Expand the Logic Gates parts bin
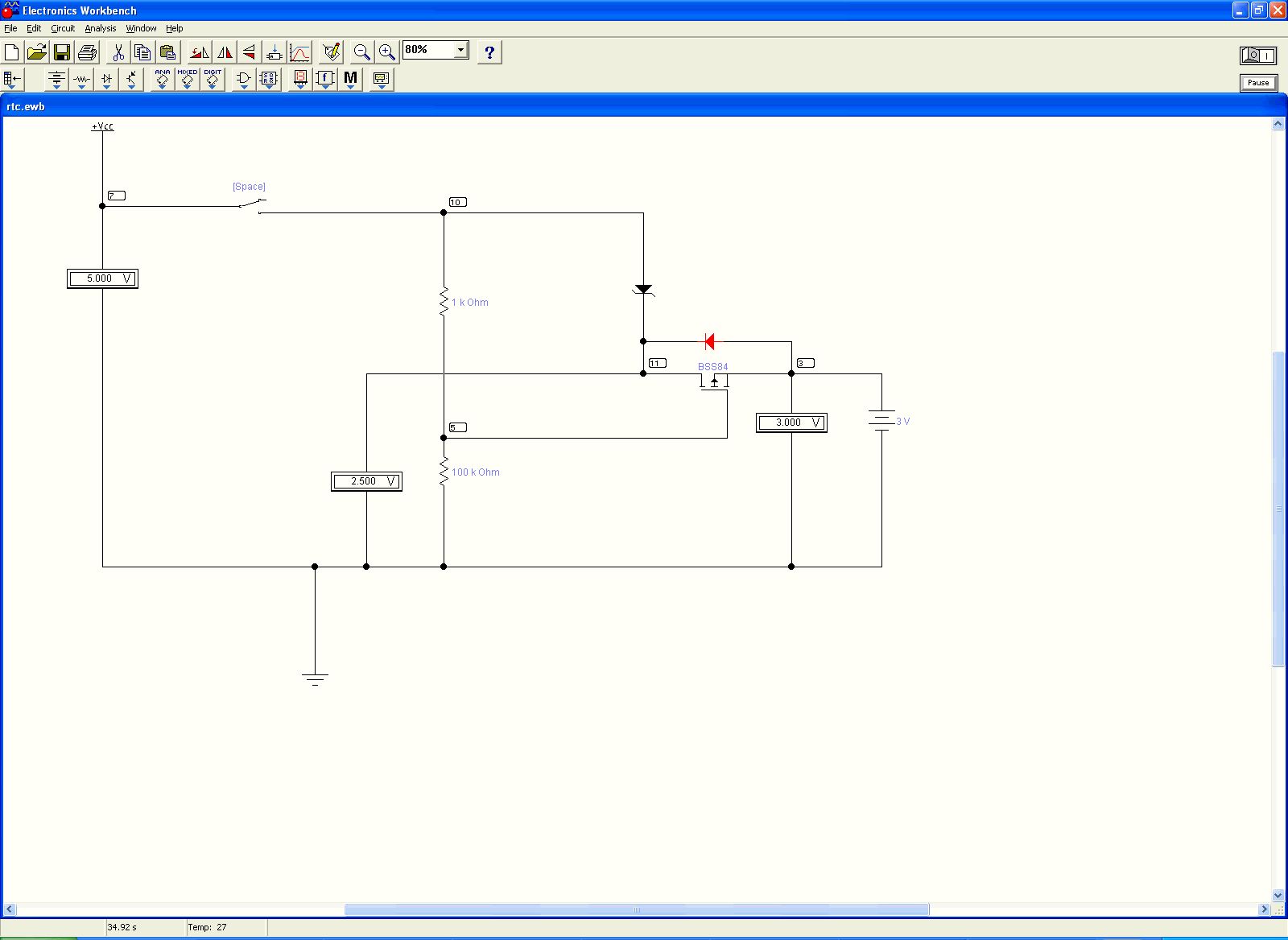 point(243,79)
